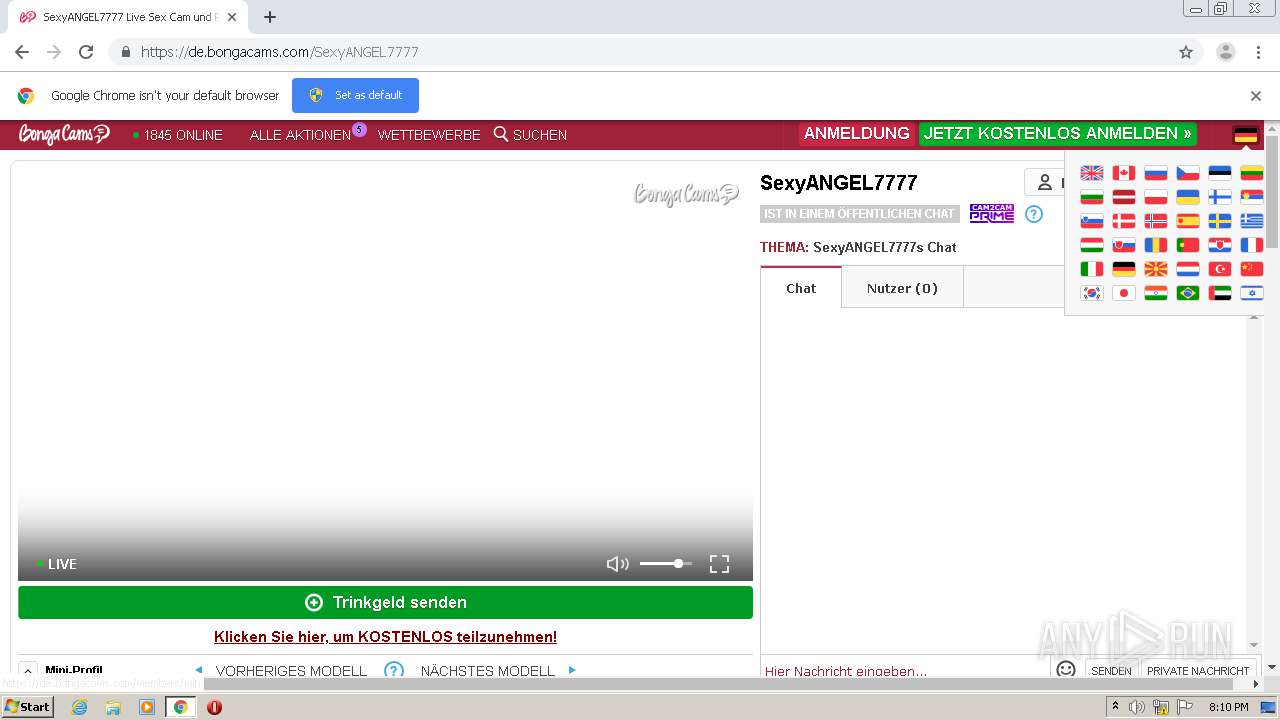Click the Finnish flag language option

(x=1220, y=197)
